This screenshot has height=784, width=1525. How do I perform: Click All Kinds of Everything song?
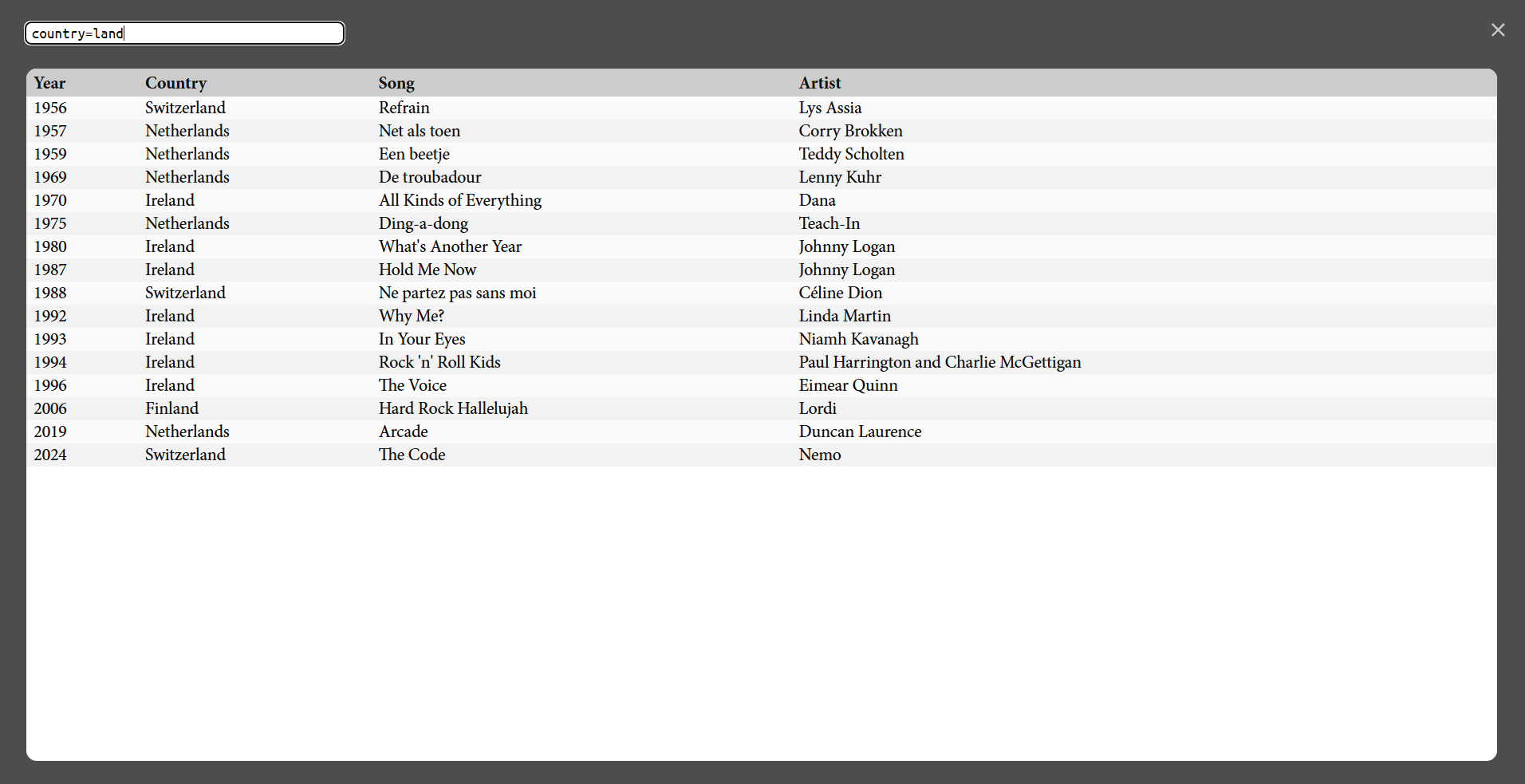pyautogui.click(x=459, y=200)
